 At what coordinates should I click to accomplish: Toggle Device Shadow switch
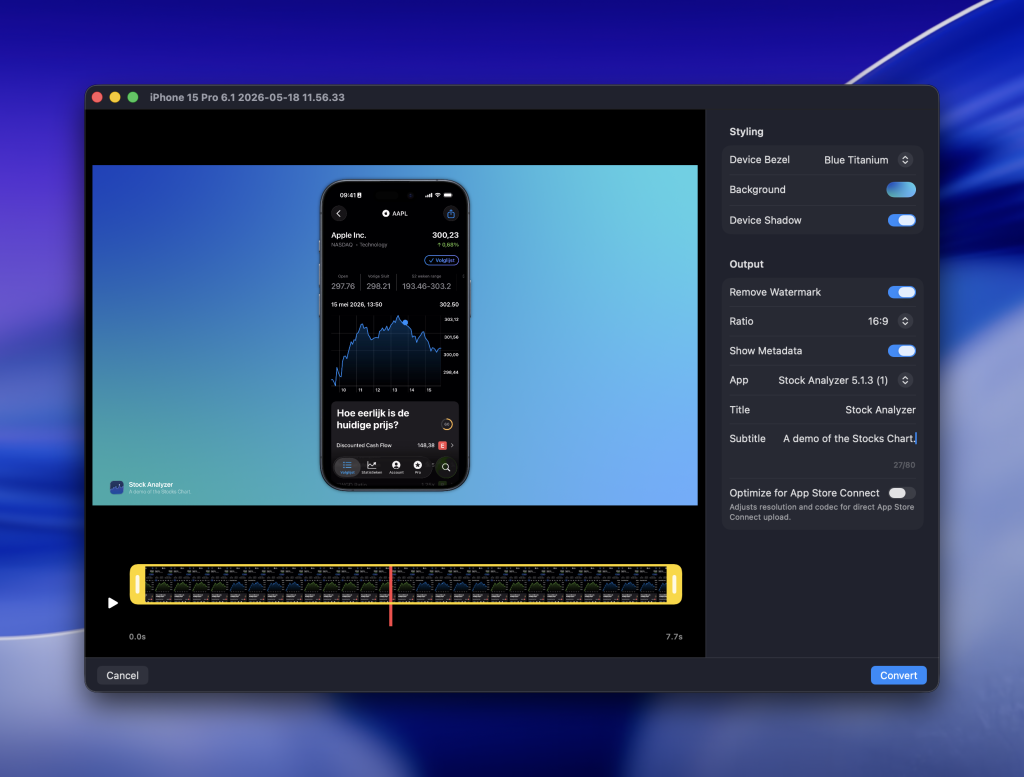click(901, 220)
